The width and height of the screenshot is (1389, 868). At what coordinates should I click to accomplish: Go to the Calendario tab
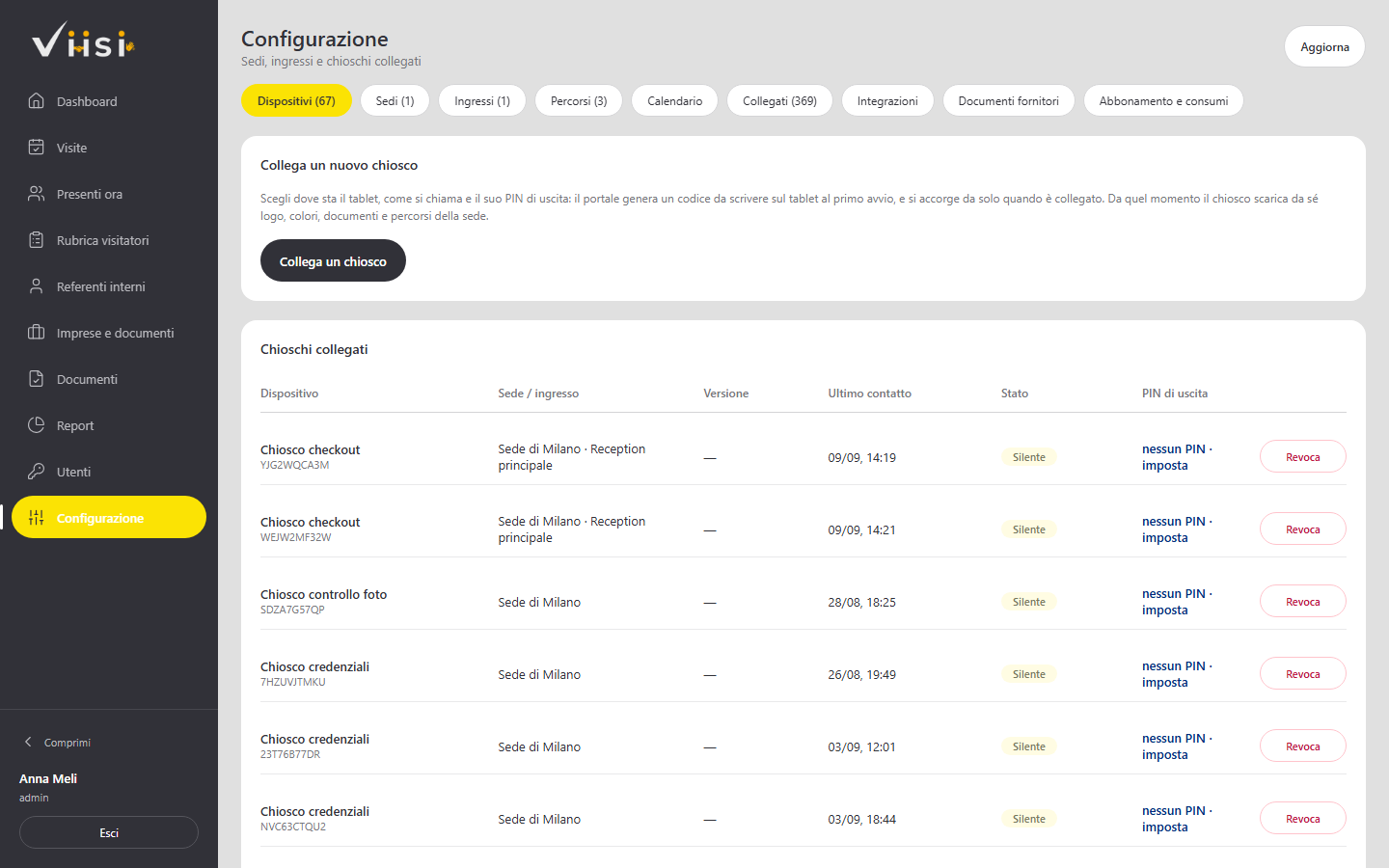click(674, 100)
